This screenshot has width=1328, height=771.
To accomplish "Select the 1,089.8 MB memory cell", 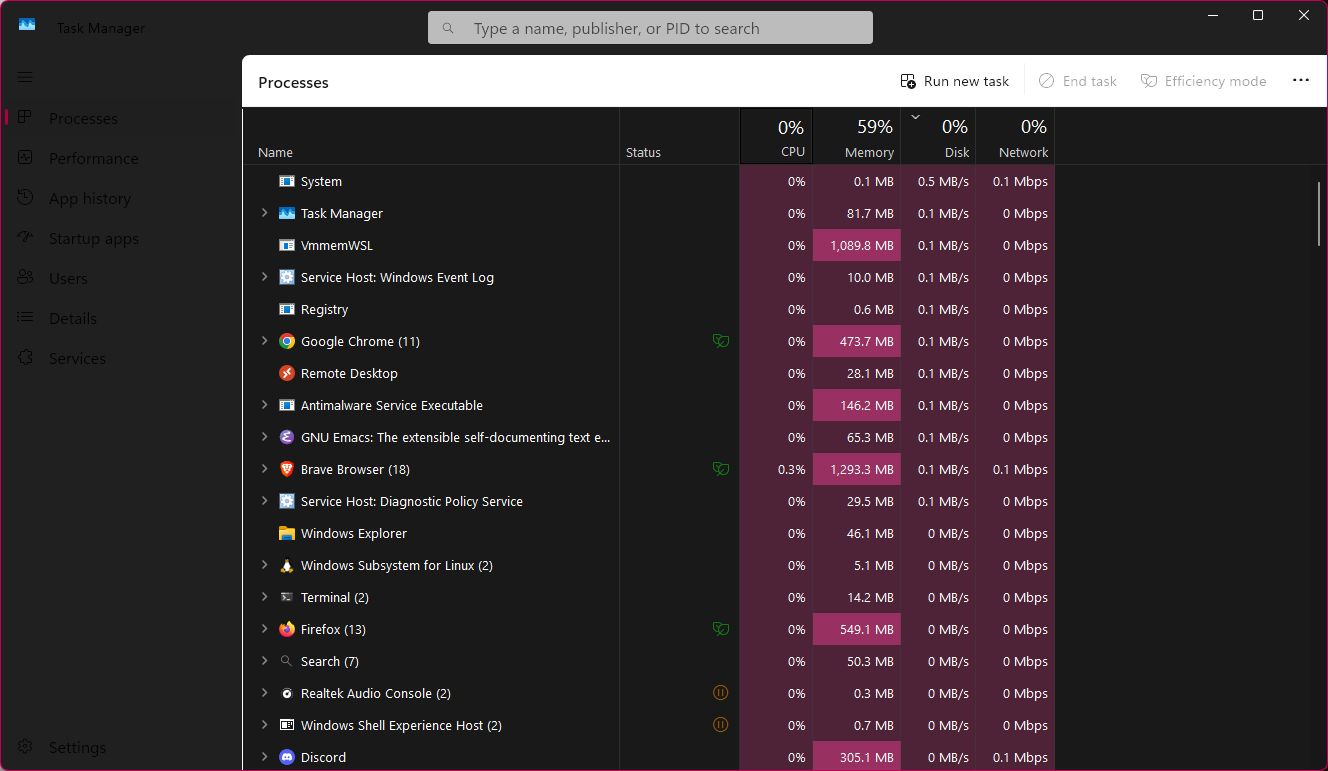I will (x=857, y=245).
